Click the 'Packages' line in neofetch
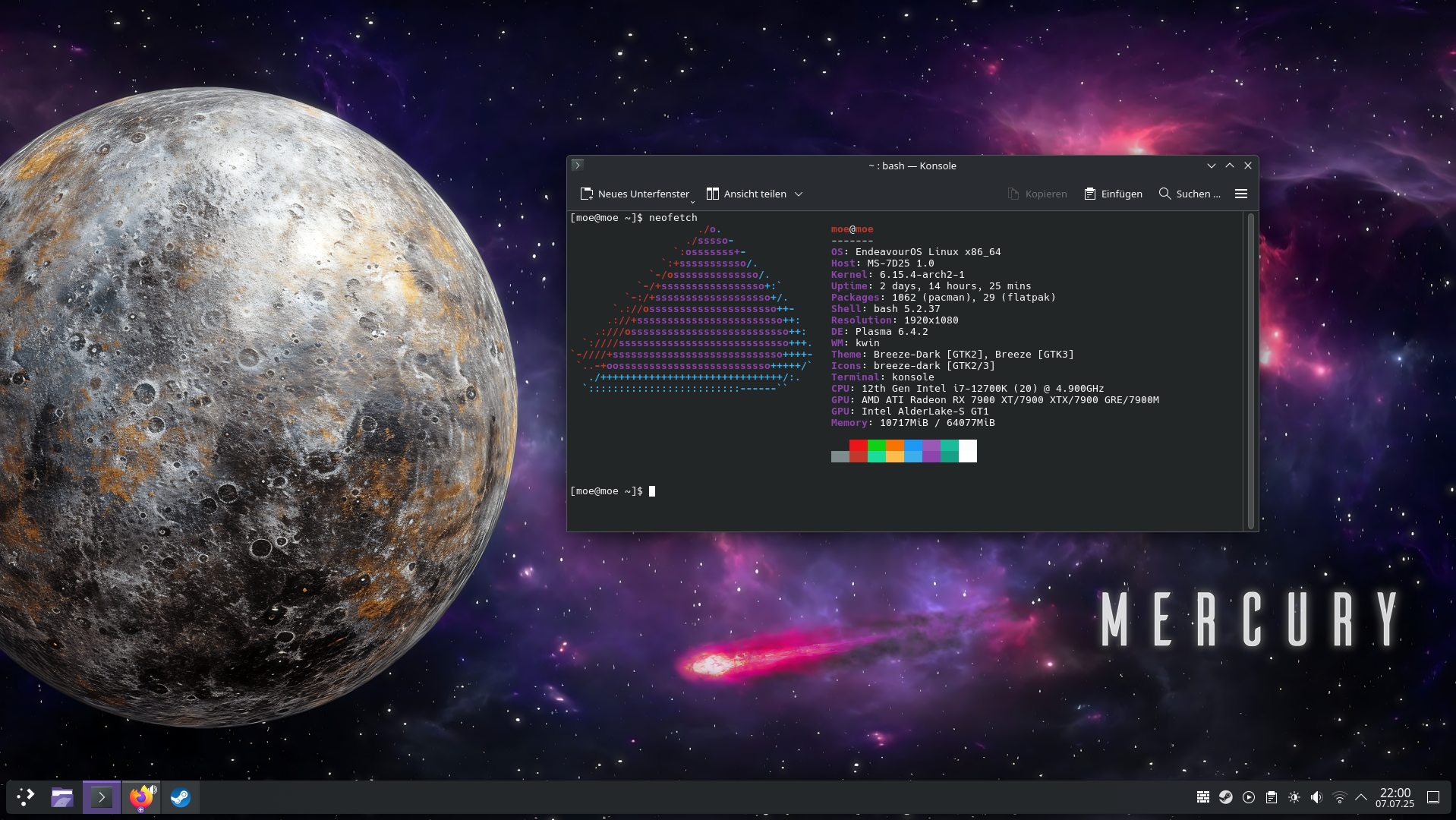The height and width of the screenshot is (820, 1456). pyautogui.click(x=944, y=298)
